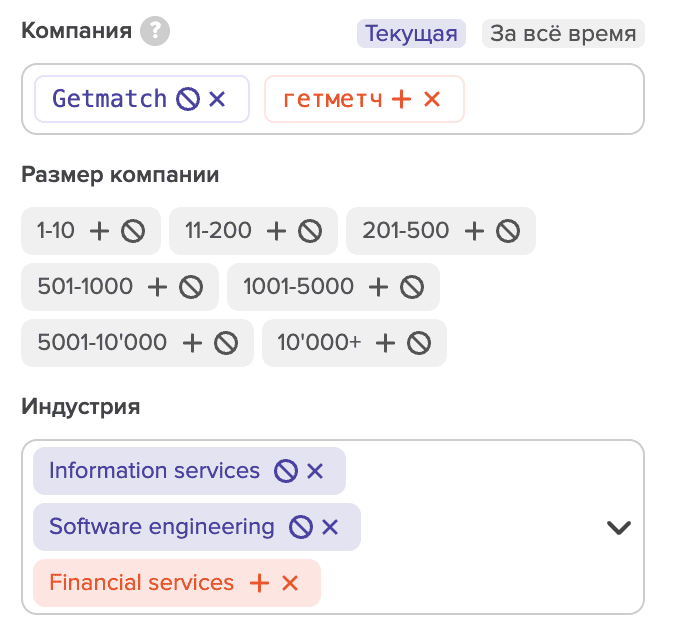Click the help question mark next to Компания

point(155,32)
